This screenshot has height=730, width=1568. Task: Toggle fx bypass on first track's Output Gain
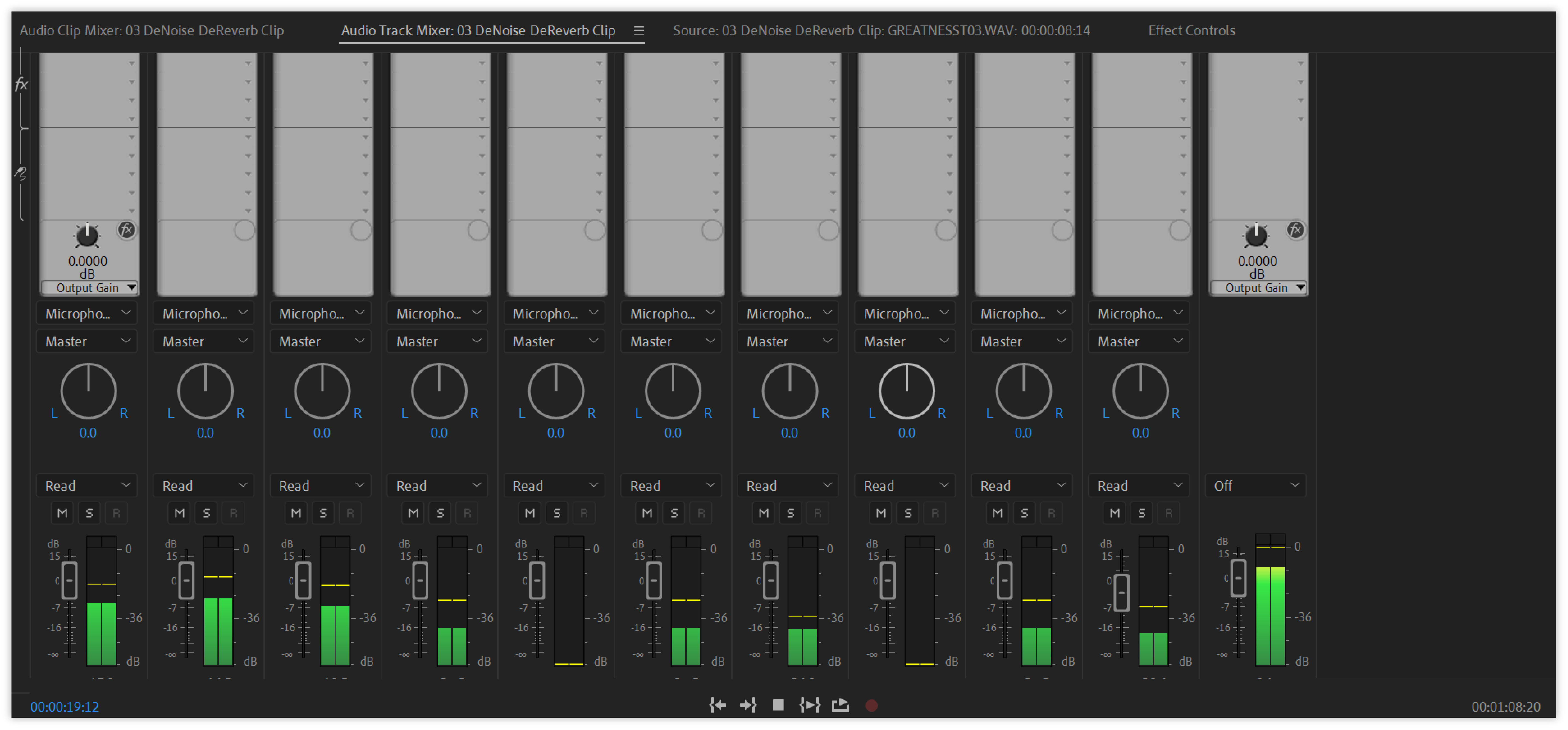pyautogui.click(x=127, y=230)
